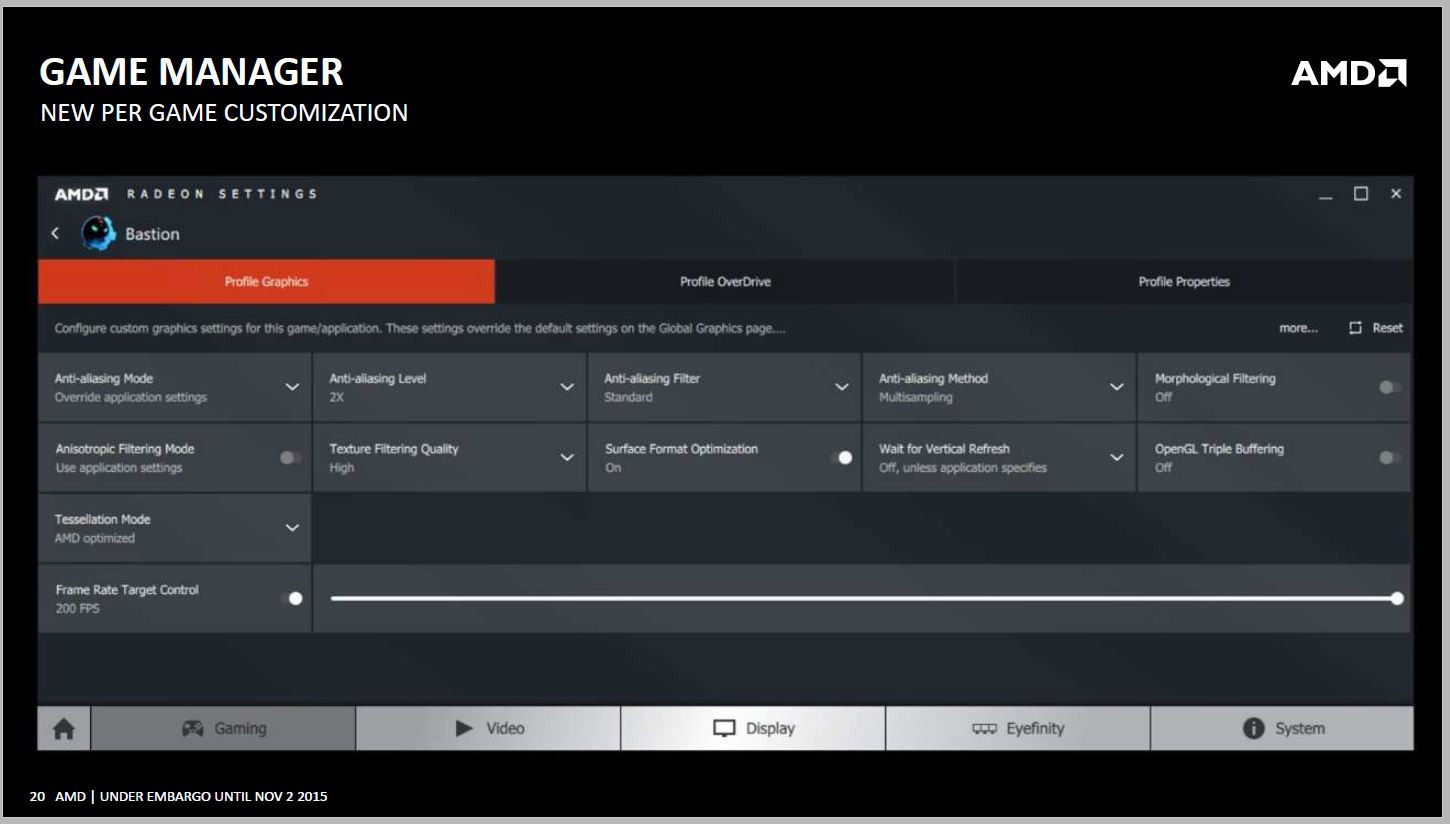Expand Wait for Vertical Refresh dropdown
Viewport: 1450px width, 824px height.
click(1117, 457)
